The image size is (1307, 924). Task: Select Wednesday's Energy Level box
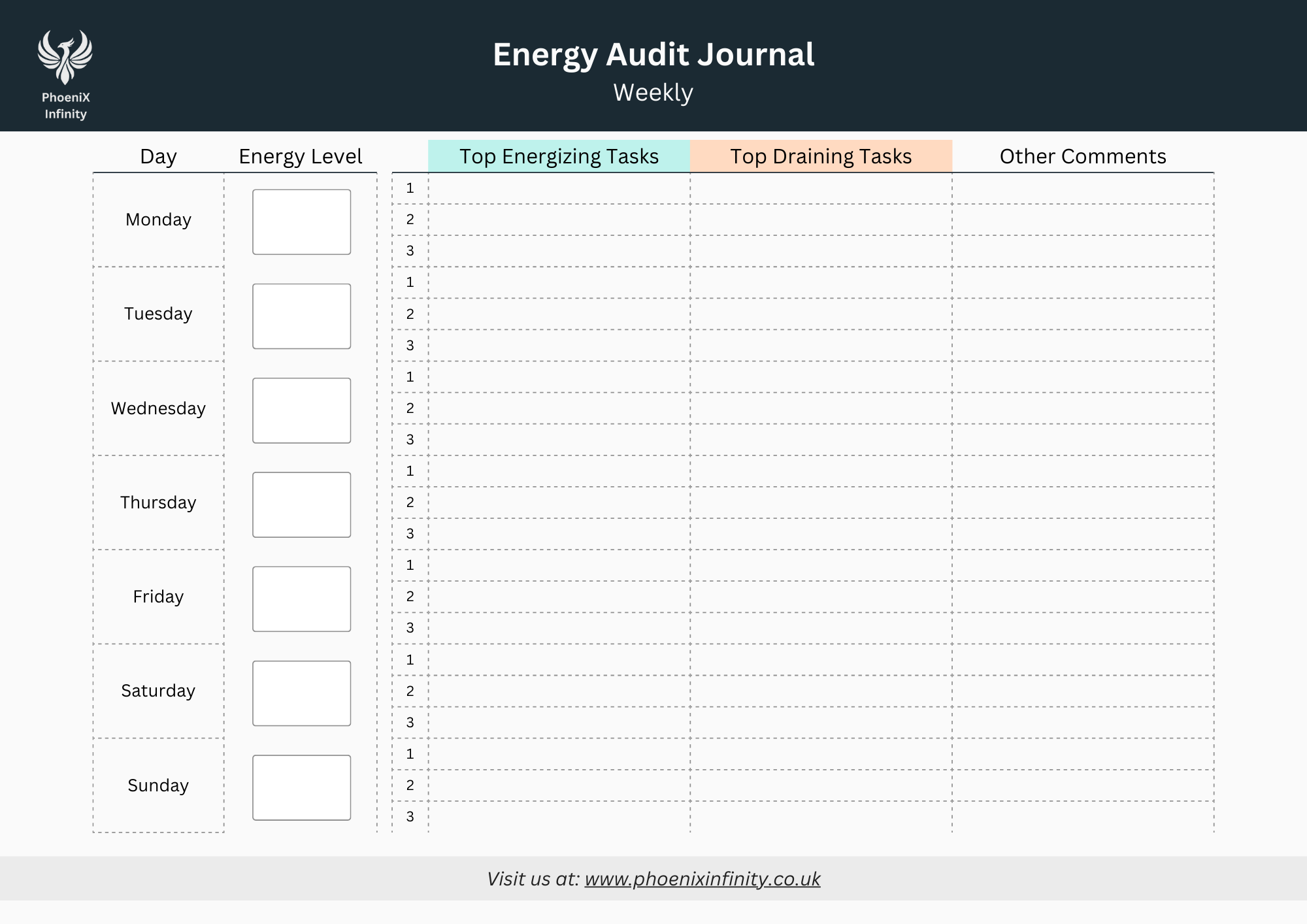(x=301, y=410)
